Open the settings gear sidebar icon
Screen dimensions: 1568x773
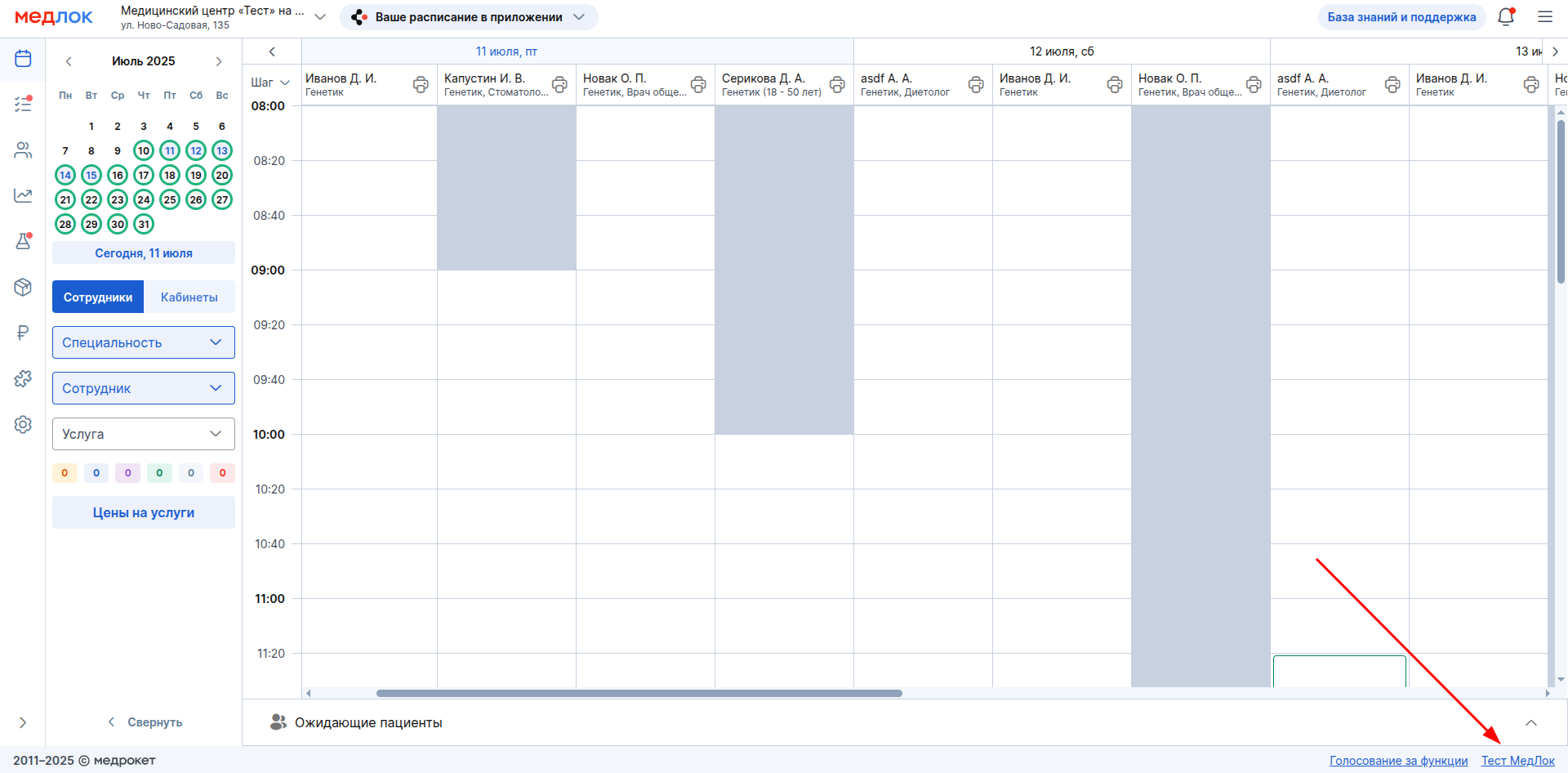click(23, 424)
